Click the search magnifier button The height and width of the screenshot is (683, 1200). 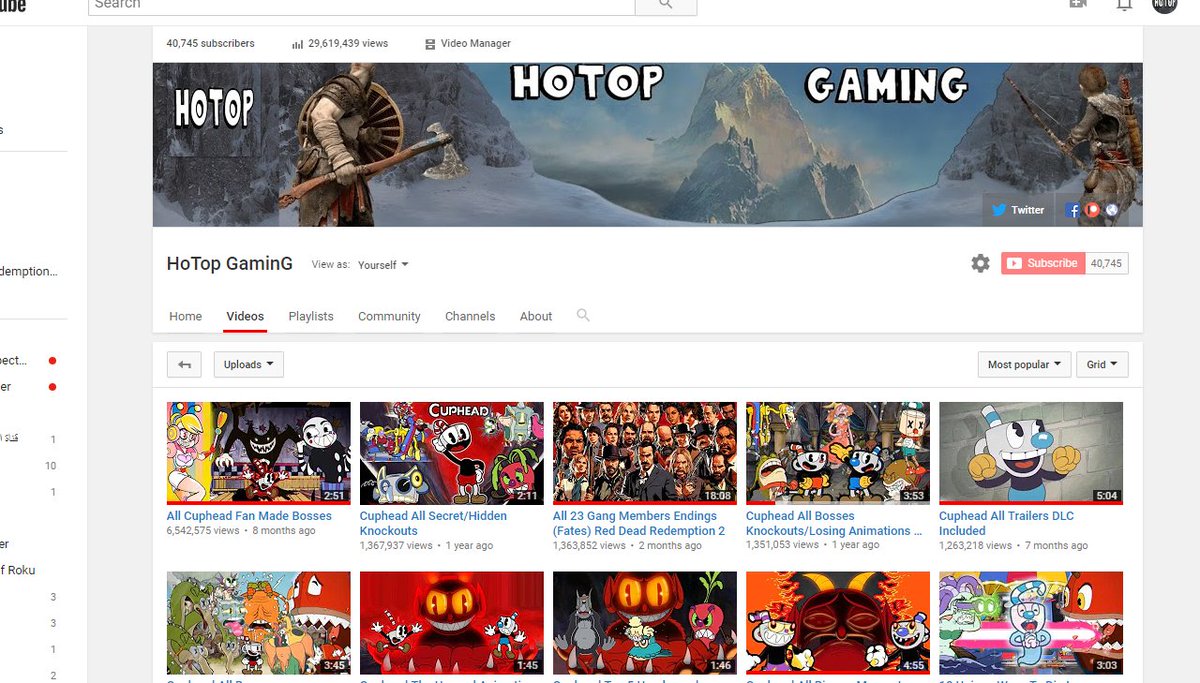point(666,5)
